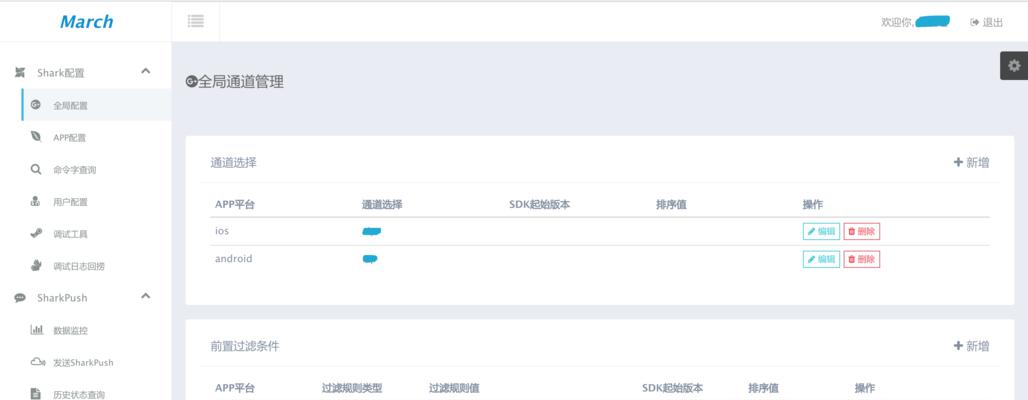This screenshot has height=400, width=1028.
Task: Collapse the SharkPush menu chevron
Action: pyautogui.click(x=146, y=296)
